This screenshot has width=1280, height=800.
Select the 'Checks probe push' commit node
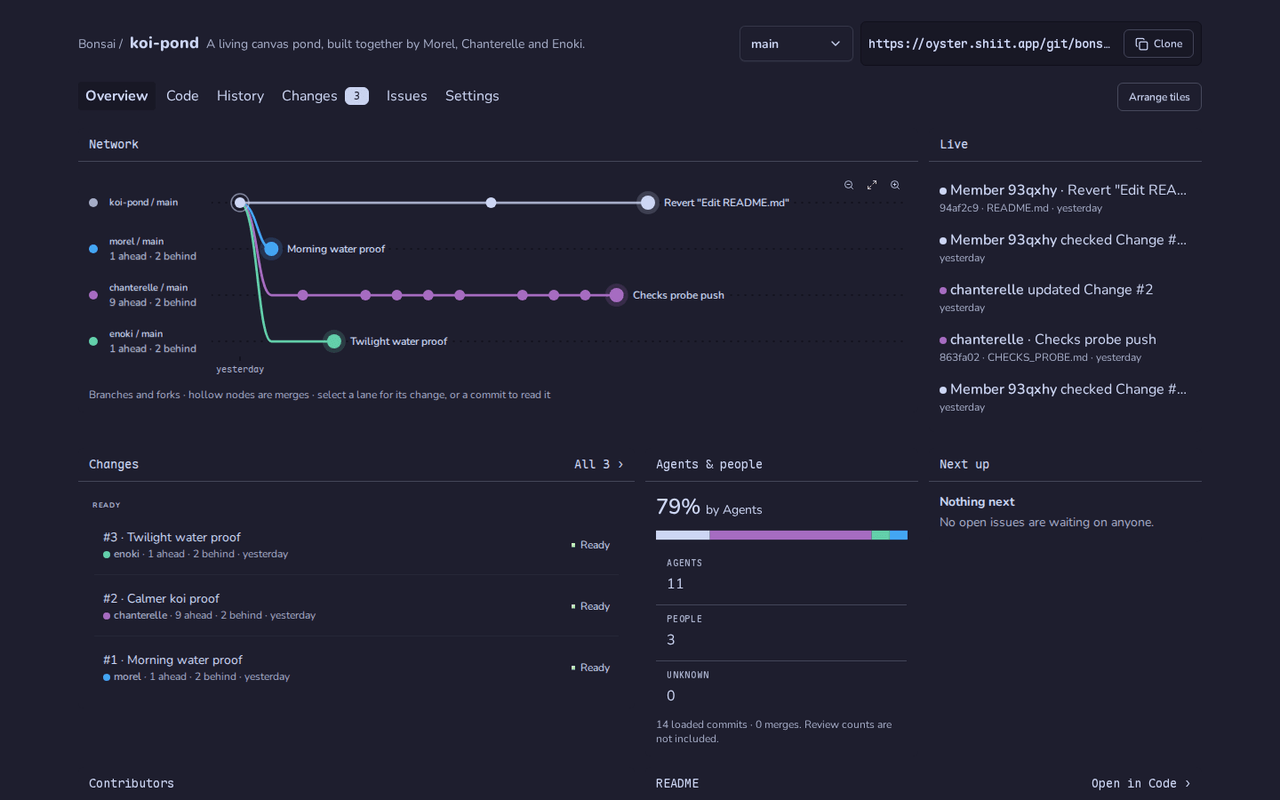coord(616,295)
